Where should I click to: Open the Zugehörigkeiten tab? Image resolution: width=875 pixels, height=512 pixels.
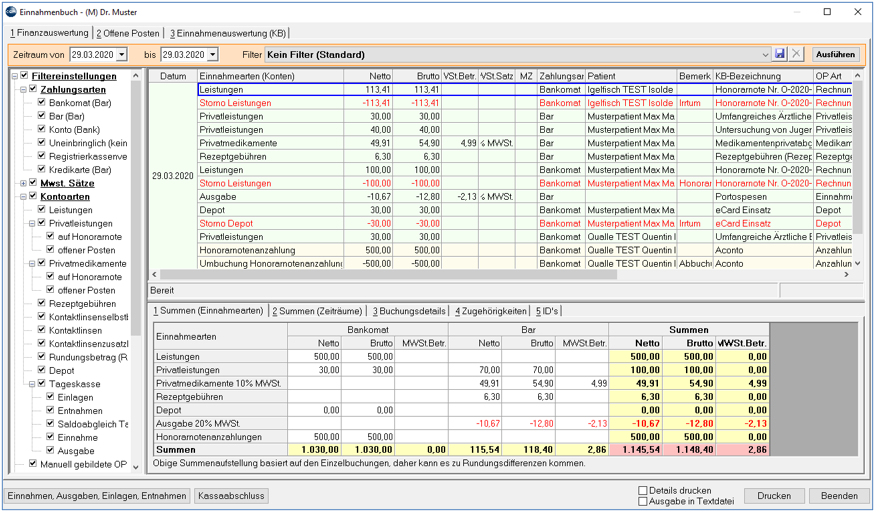[x=491, y=311]
